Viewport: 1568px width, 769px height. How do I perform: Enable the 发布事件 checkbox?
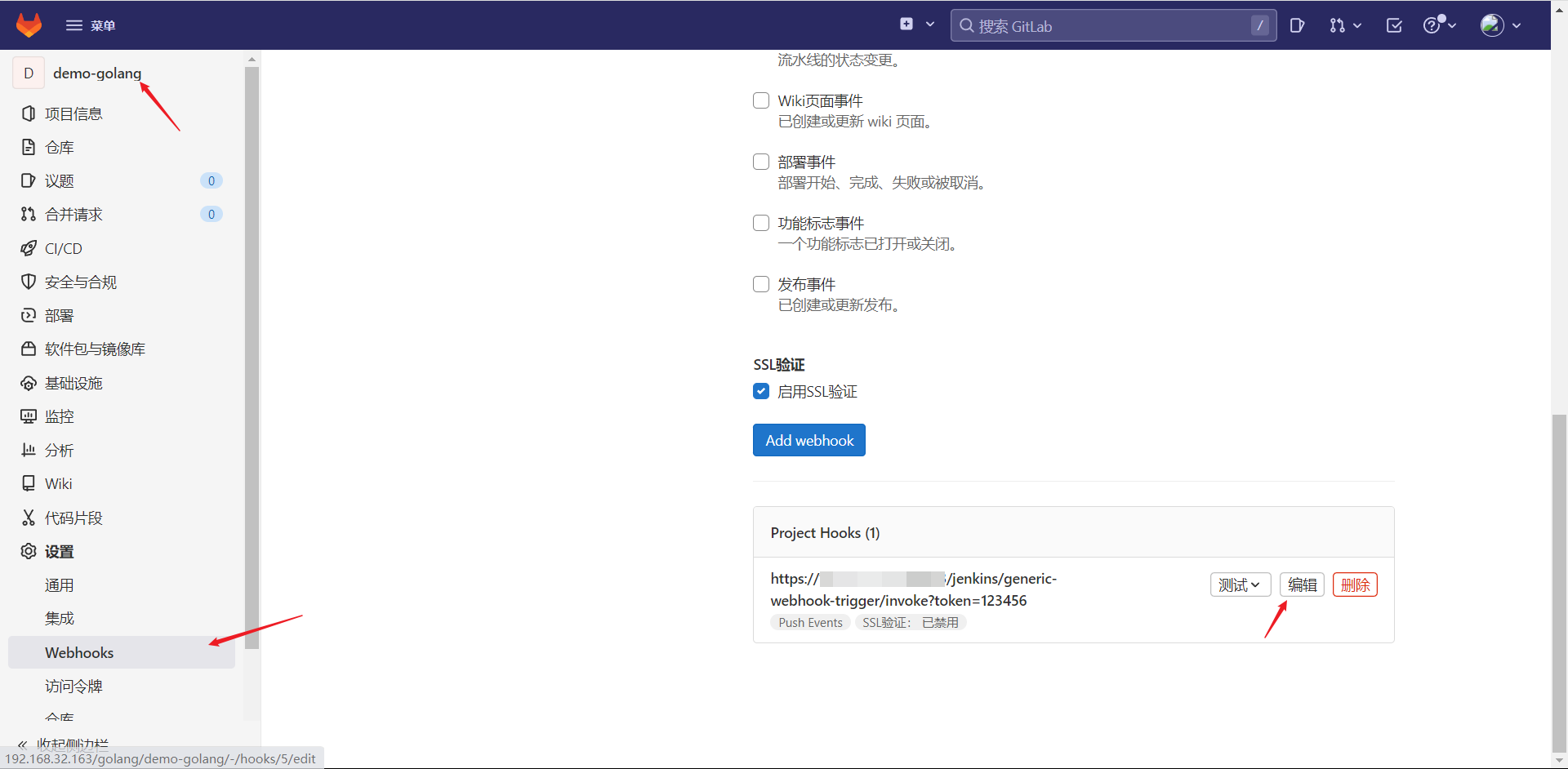point(761,284)
